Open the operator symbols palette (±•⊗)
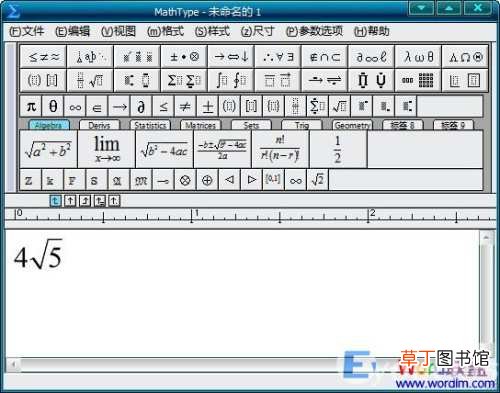 coord(184,57)
